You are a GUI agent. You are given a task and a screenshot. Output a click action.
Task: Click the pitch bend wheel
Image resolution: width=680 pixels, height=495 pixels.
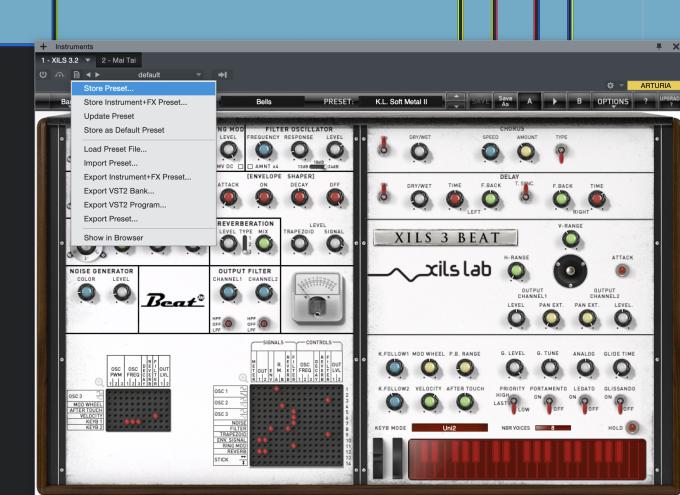point(378,459)
